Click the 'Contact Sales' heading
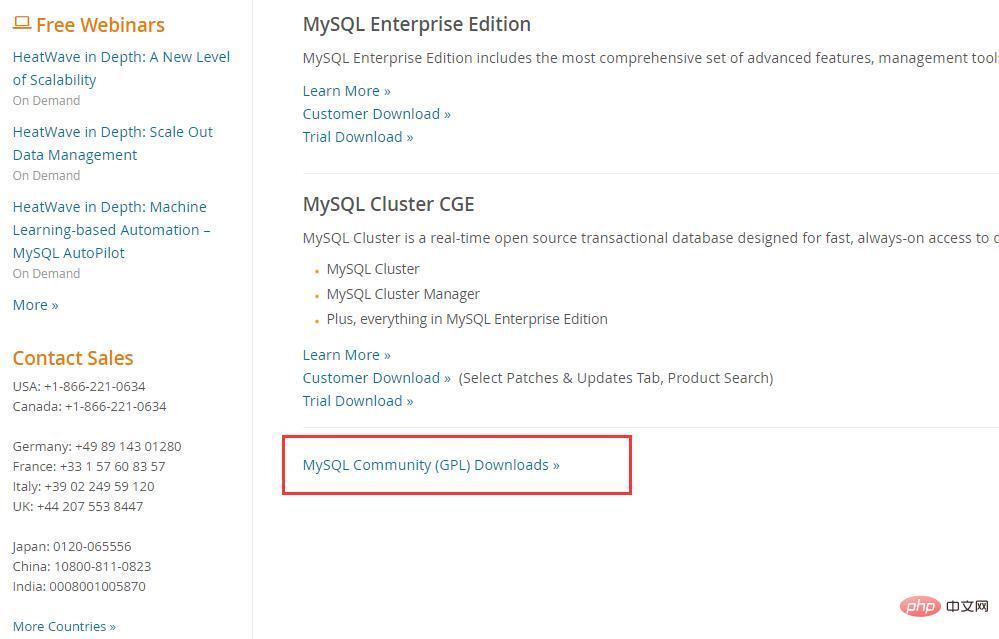Screen dimensions: 999x639 click(x=73, y=358)
